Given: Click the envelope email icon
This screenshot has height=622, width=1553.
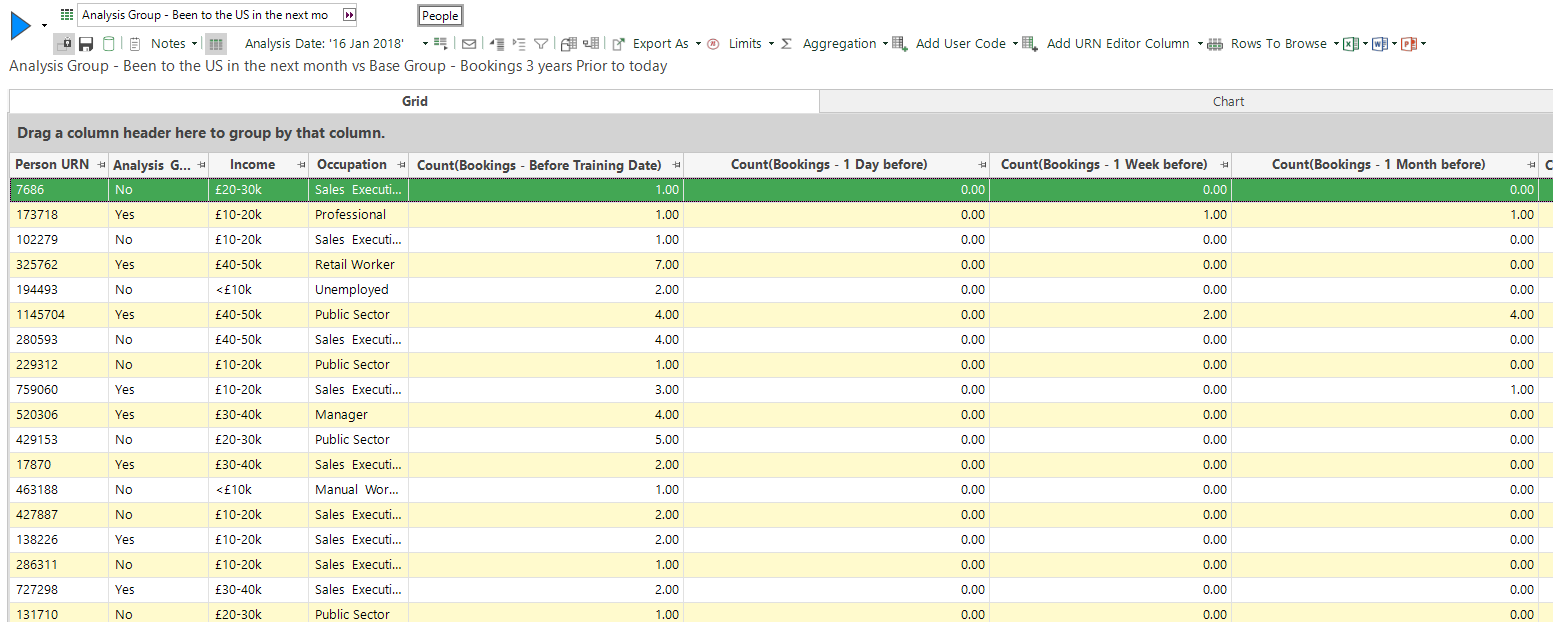Looking at the screenshot, I should (x=468, y=44).
